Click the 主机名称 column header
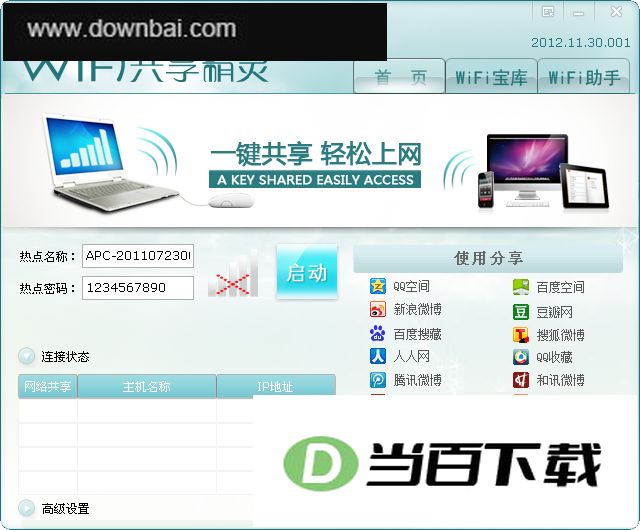The image size is (640, 530). tap(147, 386)
